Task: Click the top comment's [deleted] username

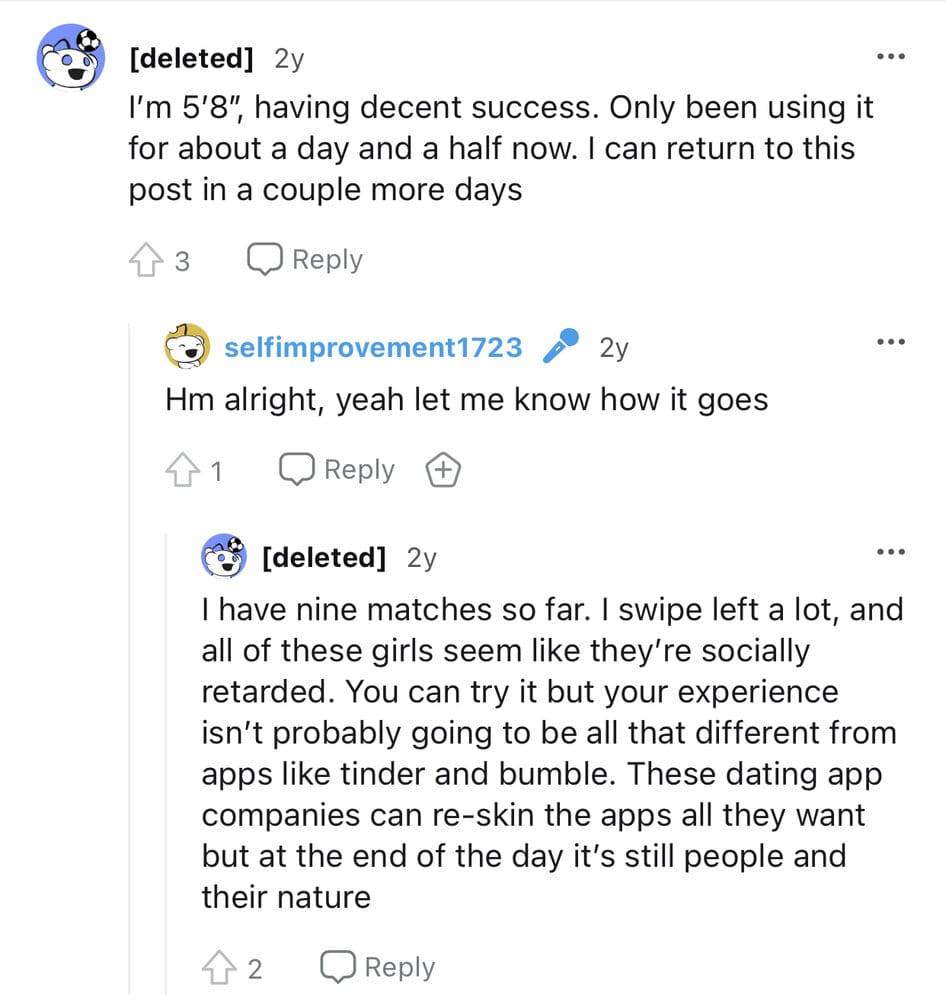Action: pyautogui.click(x=191, y=59)
